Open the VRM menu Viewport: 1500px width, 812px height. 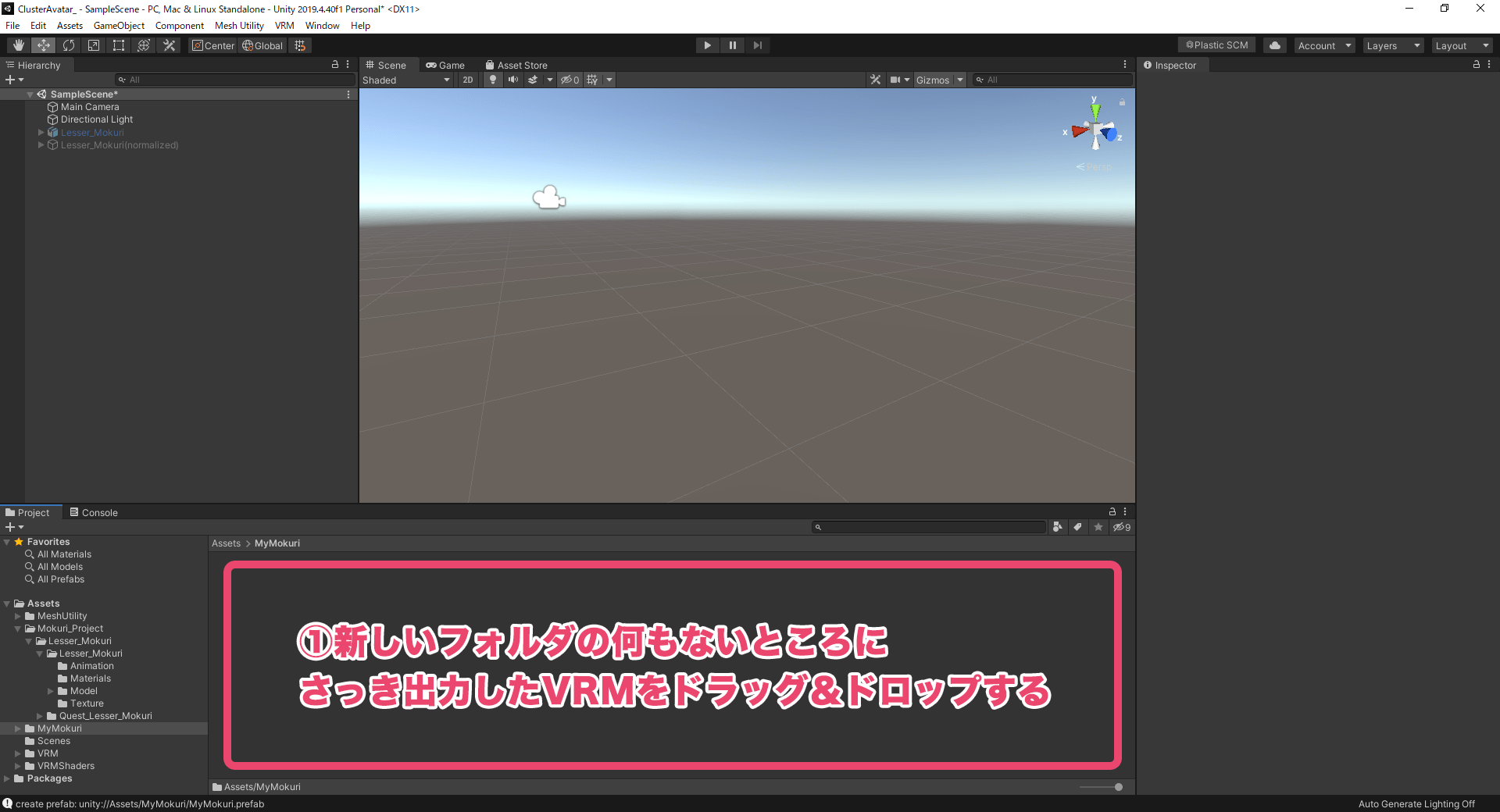tap(284, 25)
